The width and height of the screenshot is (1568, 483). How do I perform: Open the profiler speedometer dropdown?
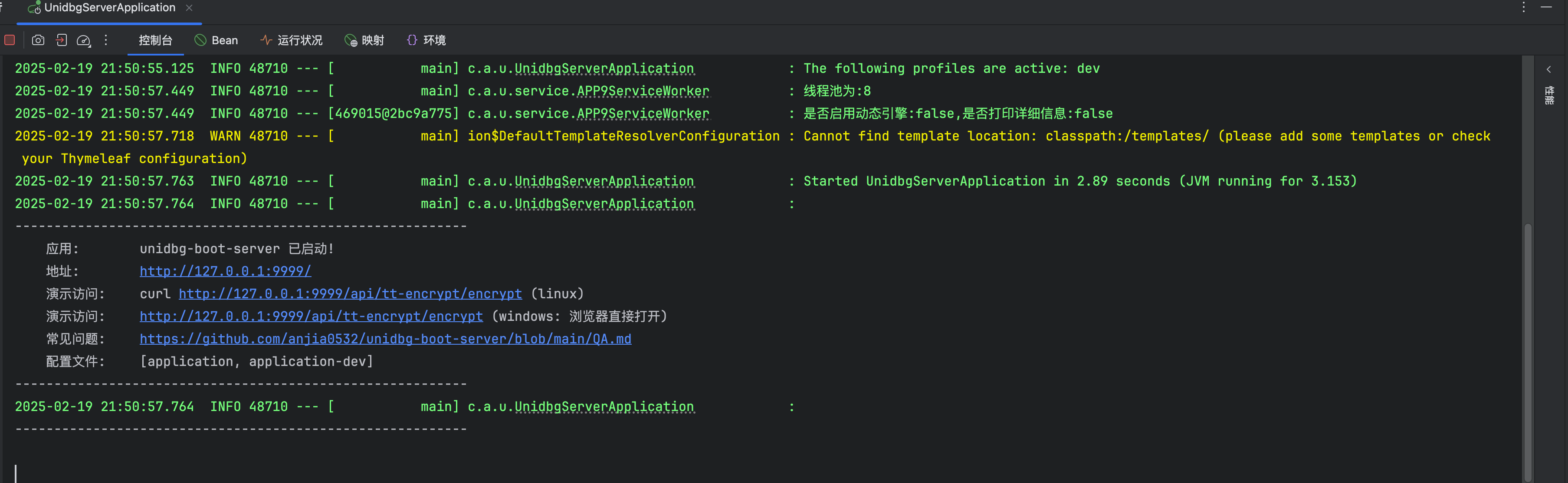click(84, 41)
